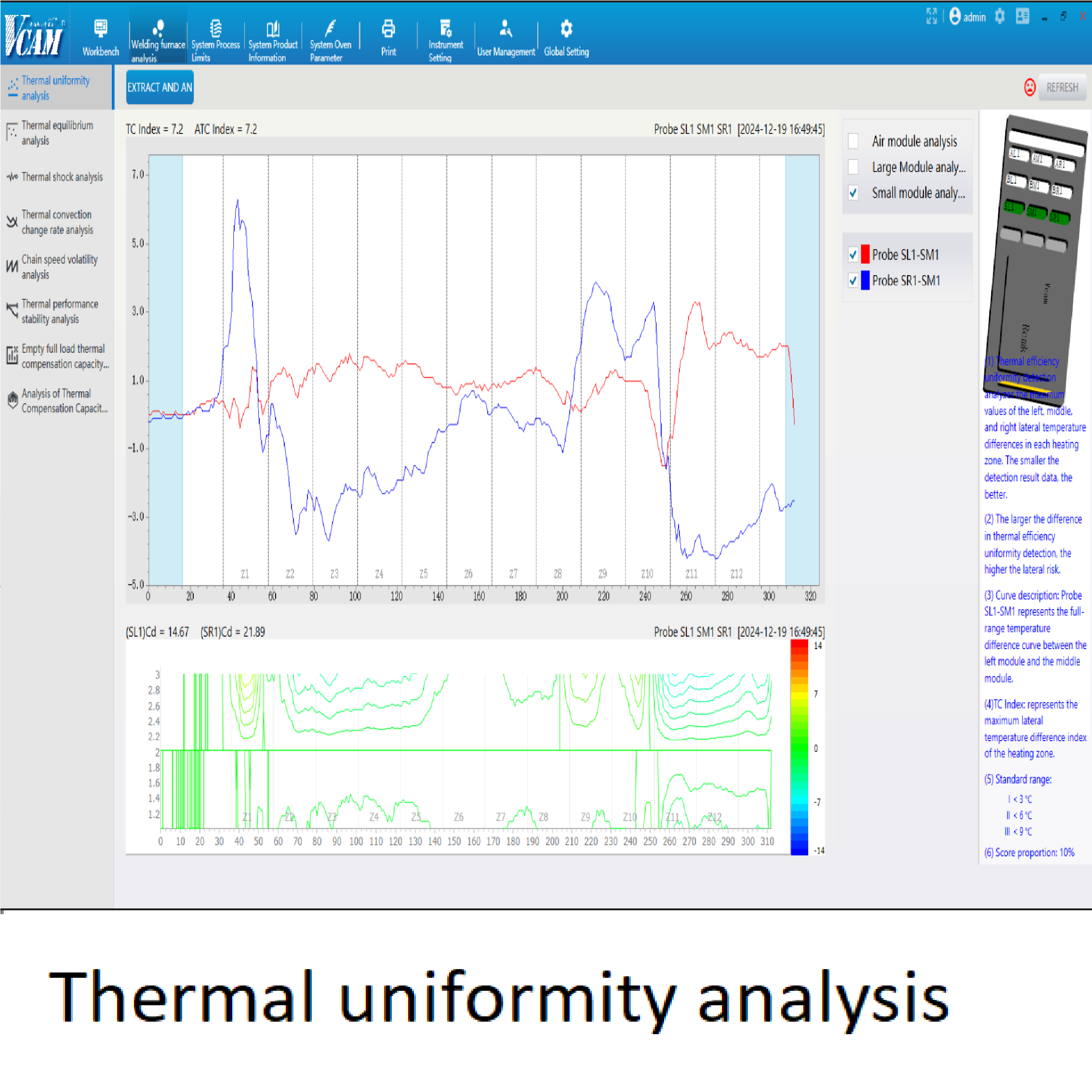Click the System Oven Parameter icon
This screenshot has width=1092, height=1092.
331,28
